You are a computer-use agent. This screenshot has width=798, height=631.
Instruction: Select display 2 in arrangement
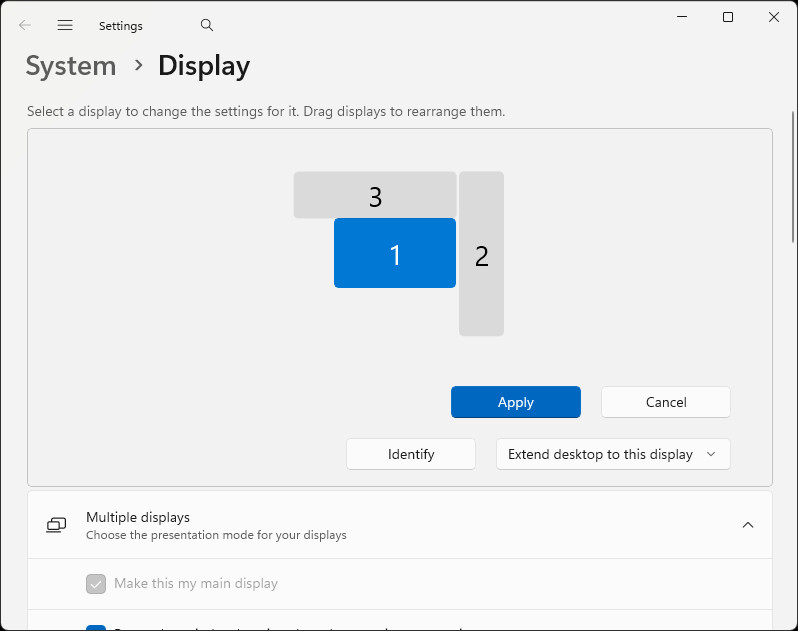click(481, 255)
